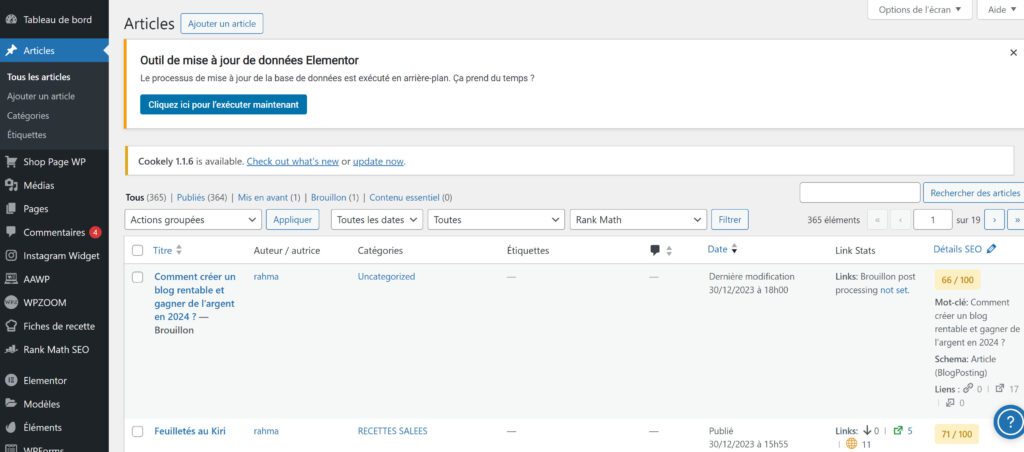The image size is (1024, 452).
Task: Open Catégories submenu item
Action: pyautogui.click(x=28, y=116)
